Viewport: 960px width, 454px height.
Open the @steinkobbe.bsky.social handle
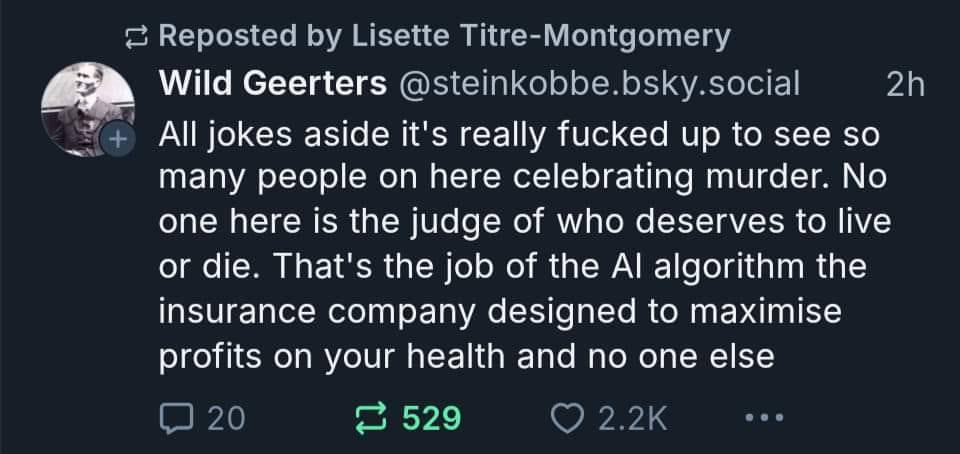599,84
